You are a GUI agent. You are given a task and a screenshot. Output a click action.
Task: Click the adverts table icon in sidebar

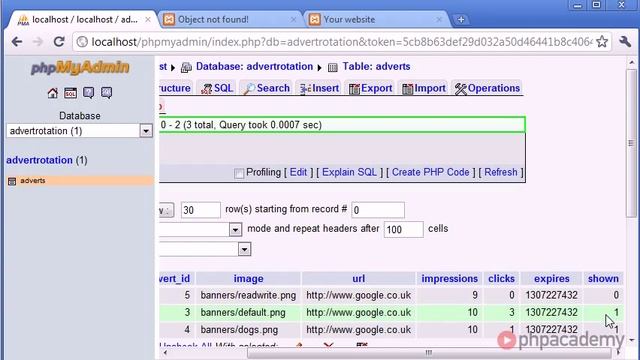[12, 181]
